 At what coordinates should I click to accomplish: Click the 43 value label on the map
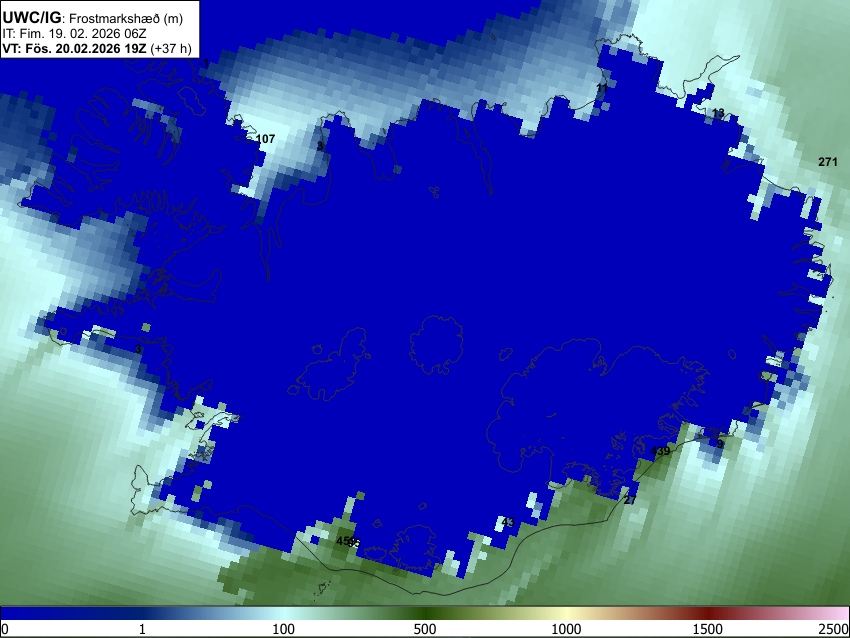point(508,522)
